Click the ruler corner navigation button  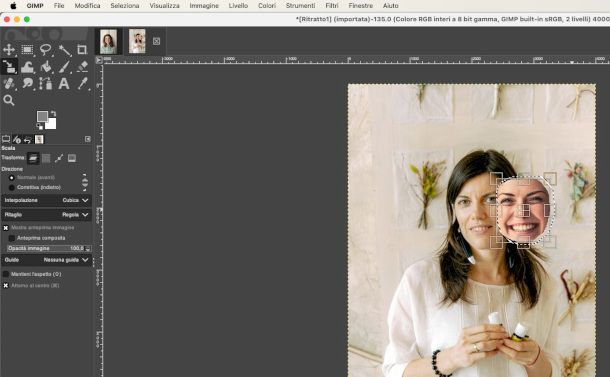pos(99,60)
